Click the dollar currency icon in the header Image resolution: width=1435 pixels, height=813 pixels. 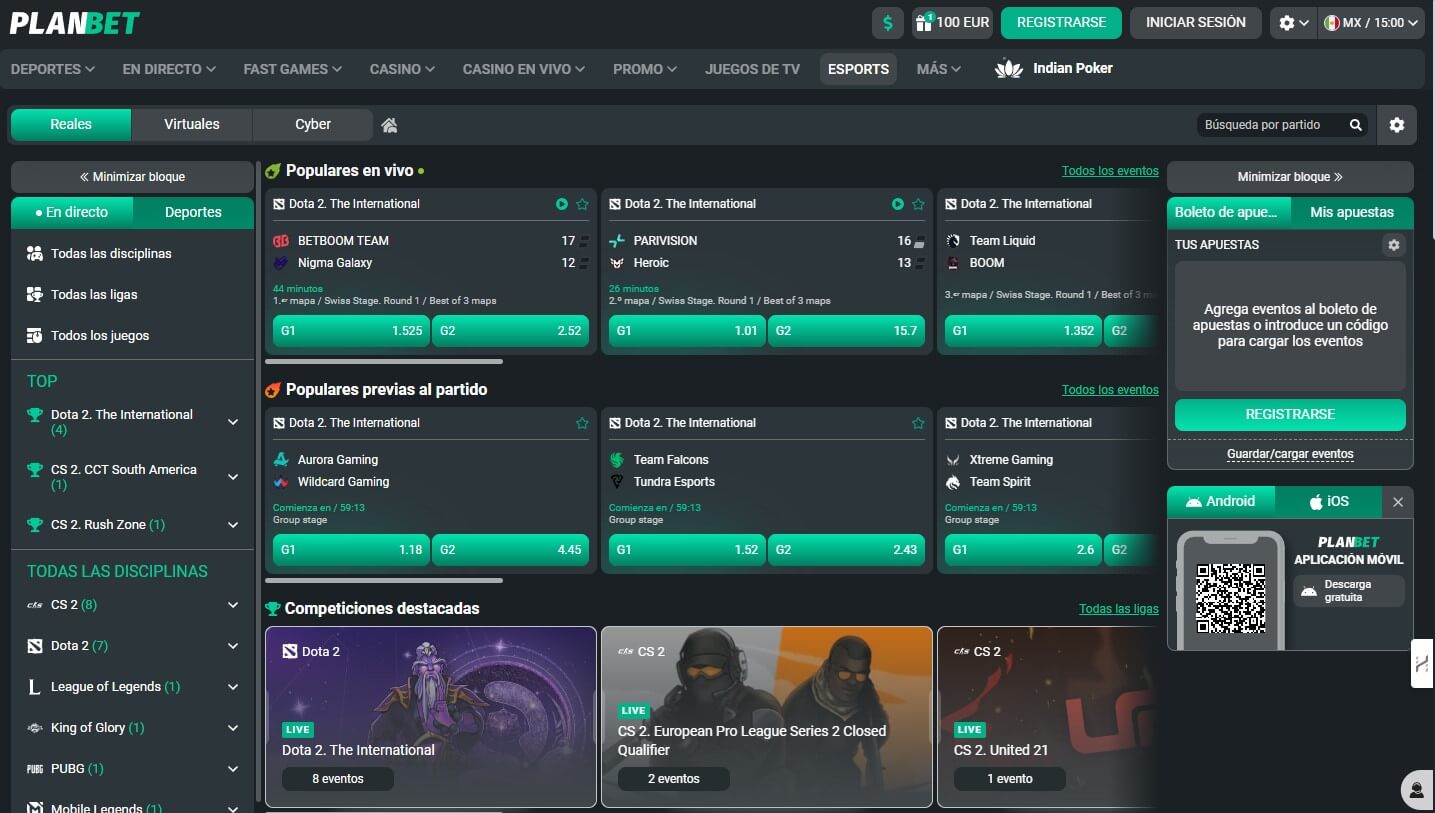[887, 23]
